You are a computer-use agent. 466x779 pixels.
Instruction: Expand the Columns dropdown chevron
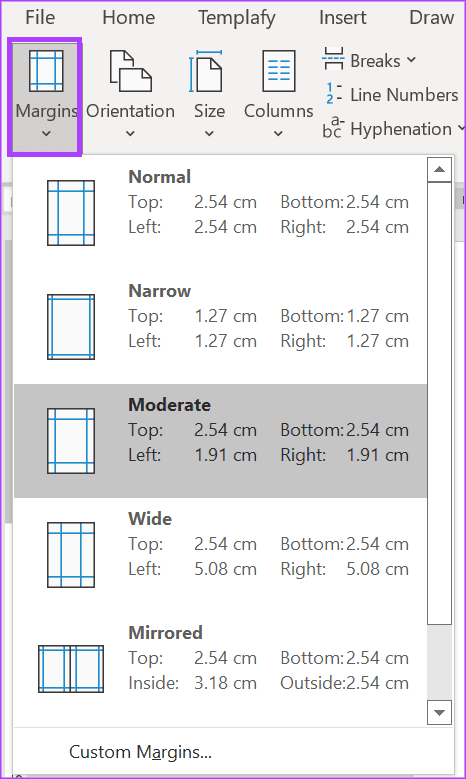click(278, 133)
